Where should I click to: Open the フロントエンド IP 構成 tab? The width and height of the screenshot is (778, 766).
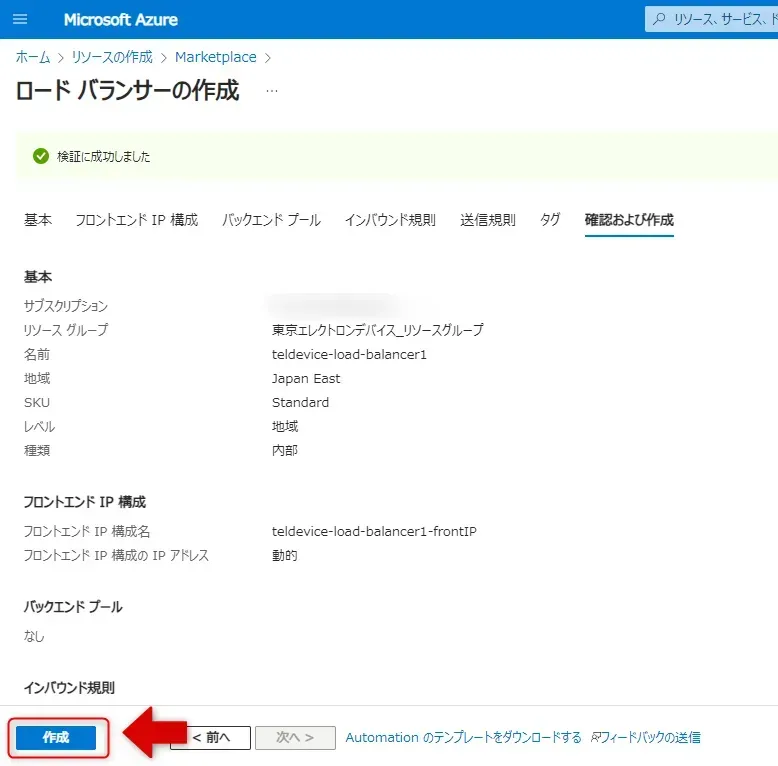[x=137, y=220]
